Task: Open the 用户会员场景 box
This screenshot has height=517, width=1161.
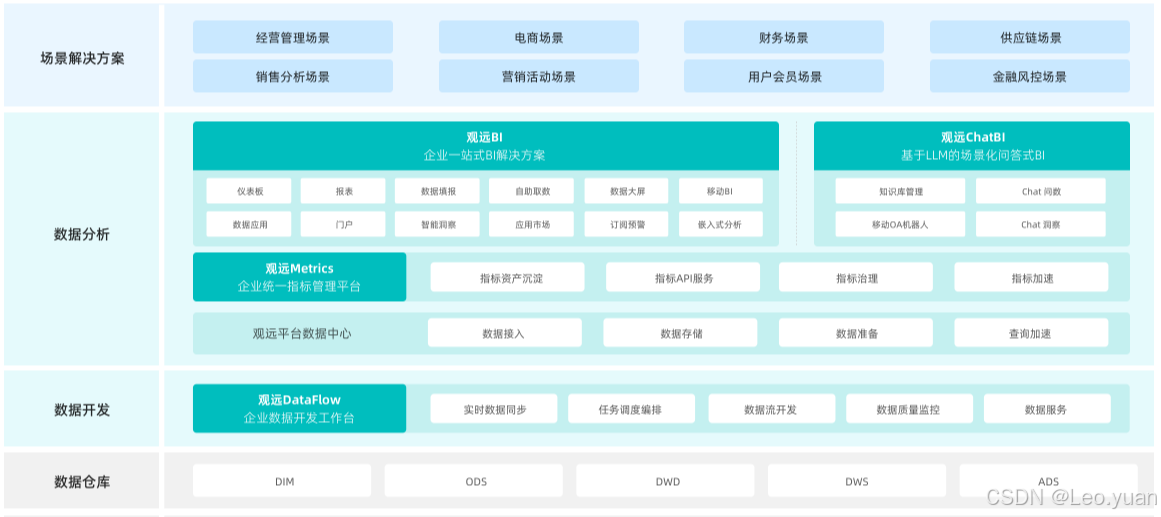Action: click(783, 76)
